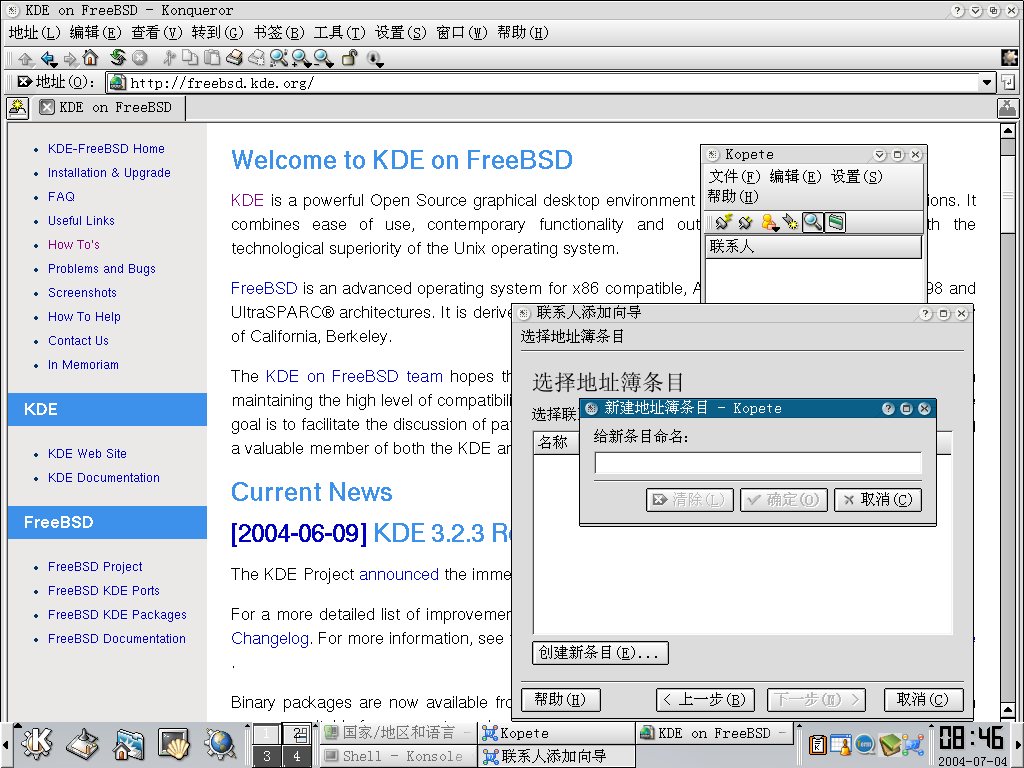
Task: Switch to virtual desktop 3 in pager
Action: [266, 756]
